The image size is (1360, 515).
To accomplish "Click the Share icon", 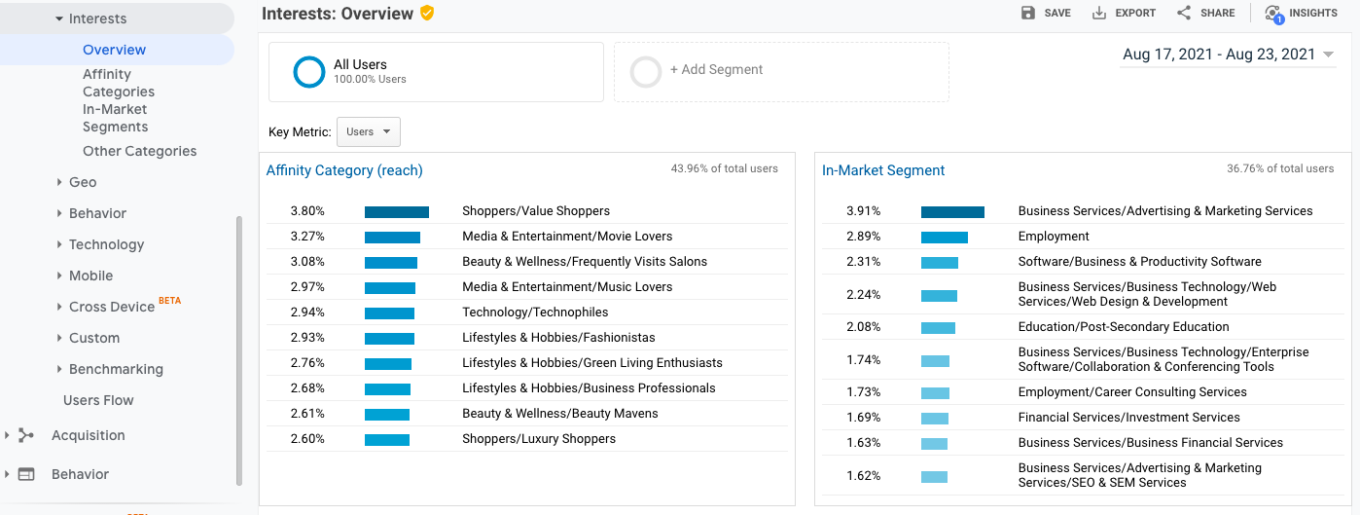I will pyautogui.click(x=1184, y=13).
